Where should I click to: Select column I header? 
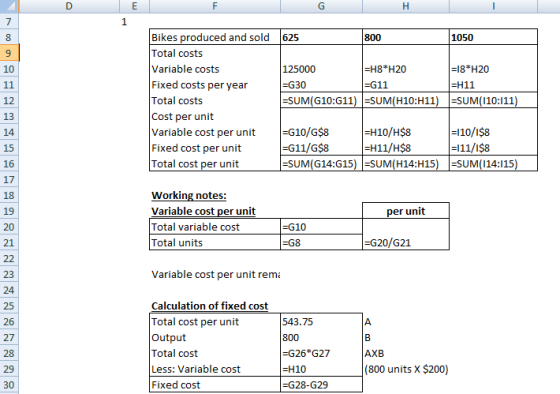493,6
